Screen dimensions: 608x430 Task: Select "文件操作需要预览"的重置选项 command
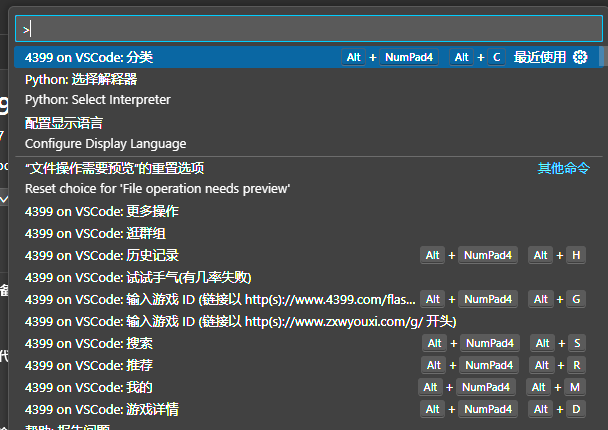pos(309,178)
